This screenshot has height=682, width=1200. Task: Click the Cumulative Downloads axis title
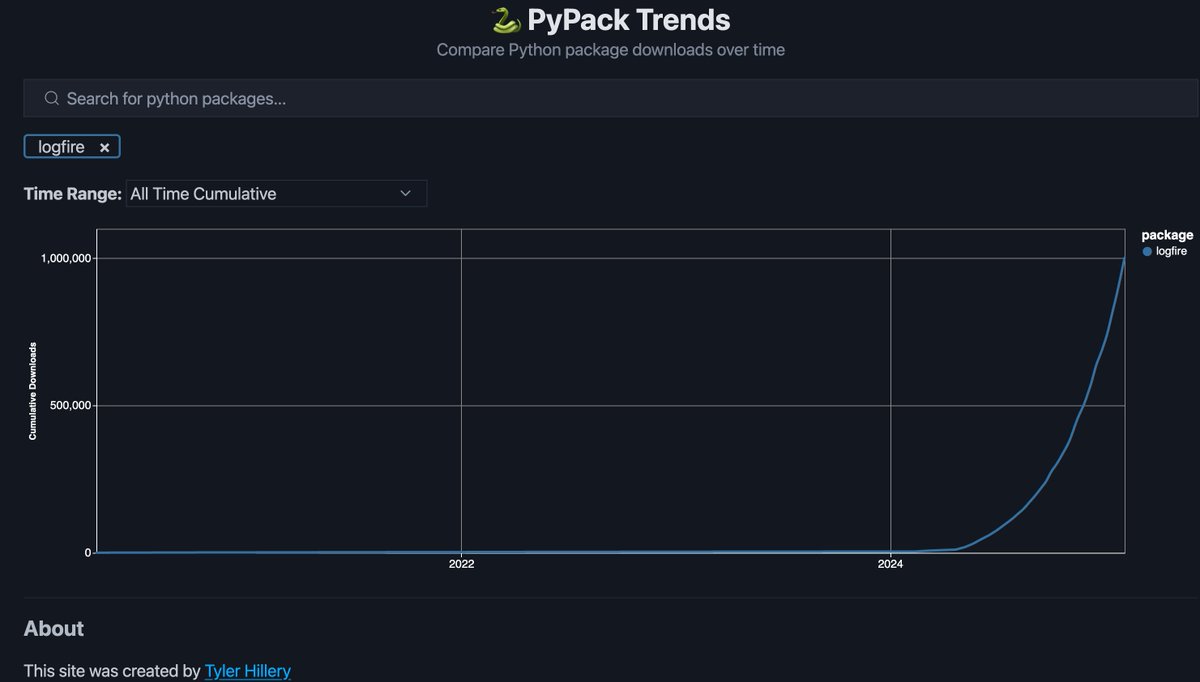(32, 391)
